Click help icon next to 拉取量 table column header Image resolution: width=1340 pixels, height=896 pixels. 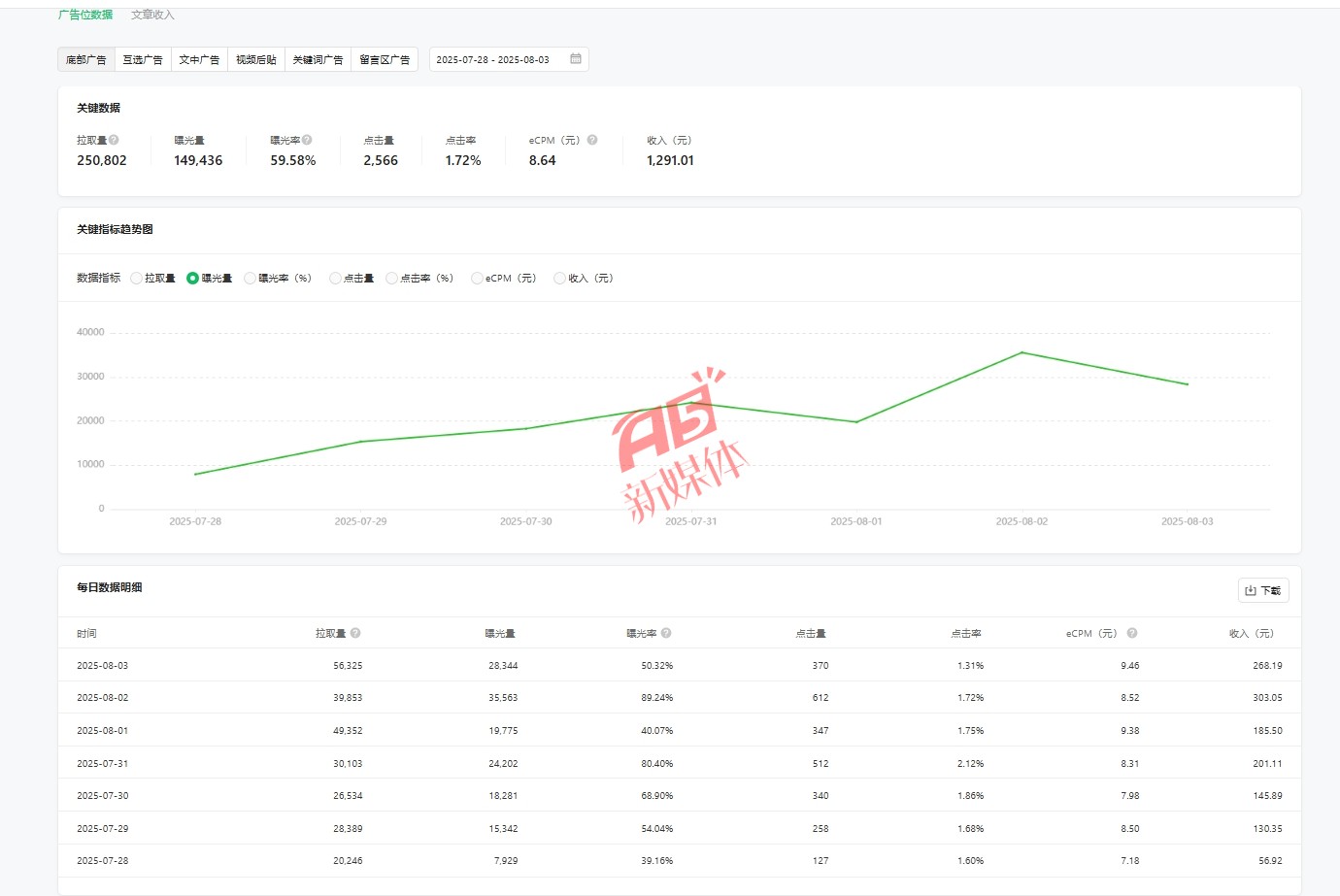click(x=355, y=633)
